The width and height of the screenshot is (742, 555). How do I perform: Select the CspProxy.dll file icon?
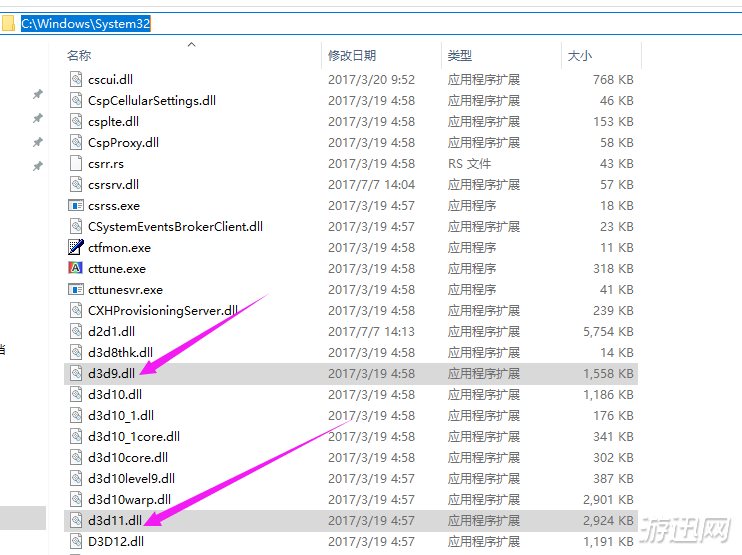(76, 142)
